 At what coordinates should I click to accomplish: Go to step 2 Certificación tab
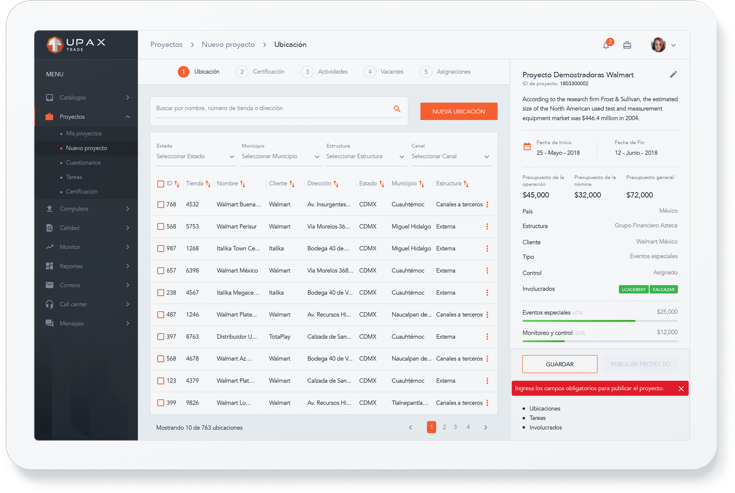[x=261, y=72]
